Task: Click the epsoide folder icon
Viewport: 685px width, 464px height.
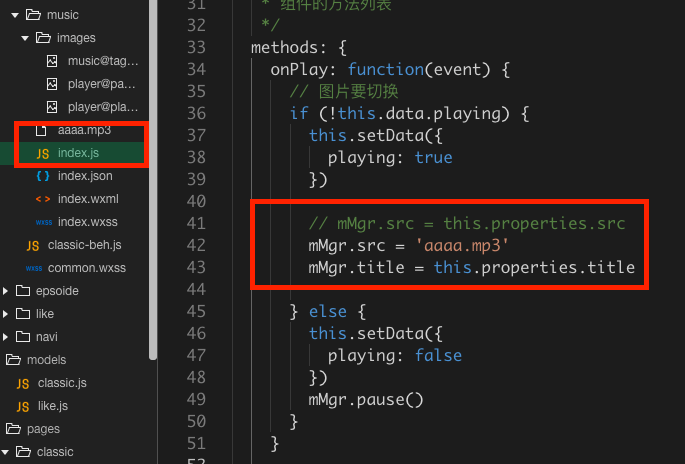Action: [x=23, y=291]
